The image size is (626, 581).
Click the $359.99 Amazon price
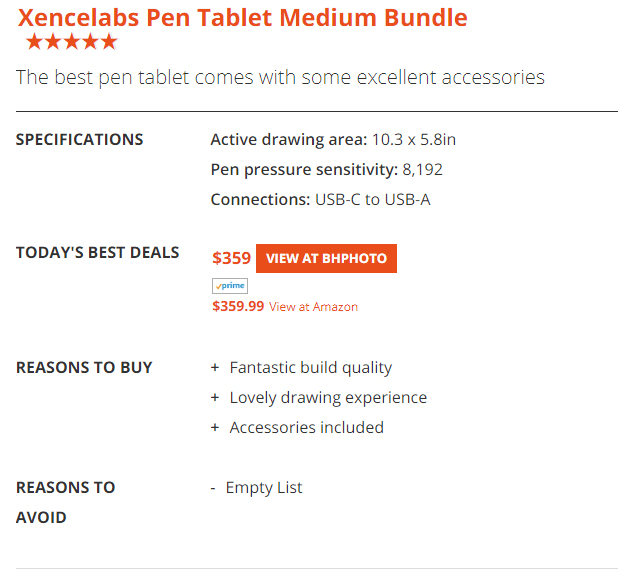[x=238, y=307]
